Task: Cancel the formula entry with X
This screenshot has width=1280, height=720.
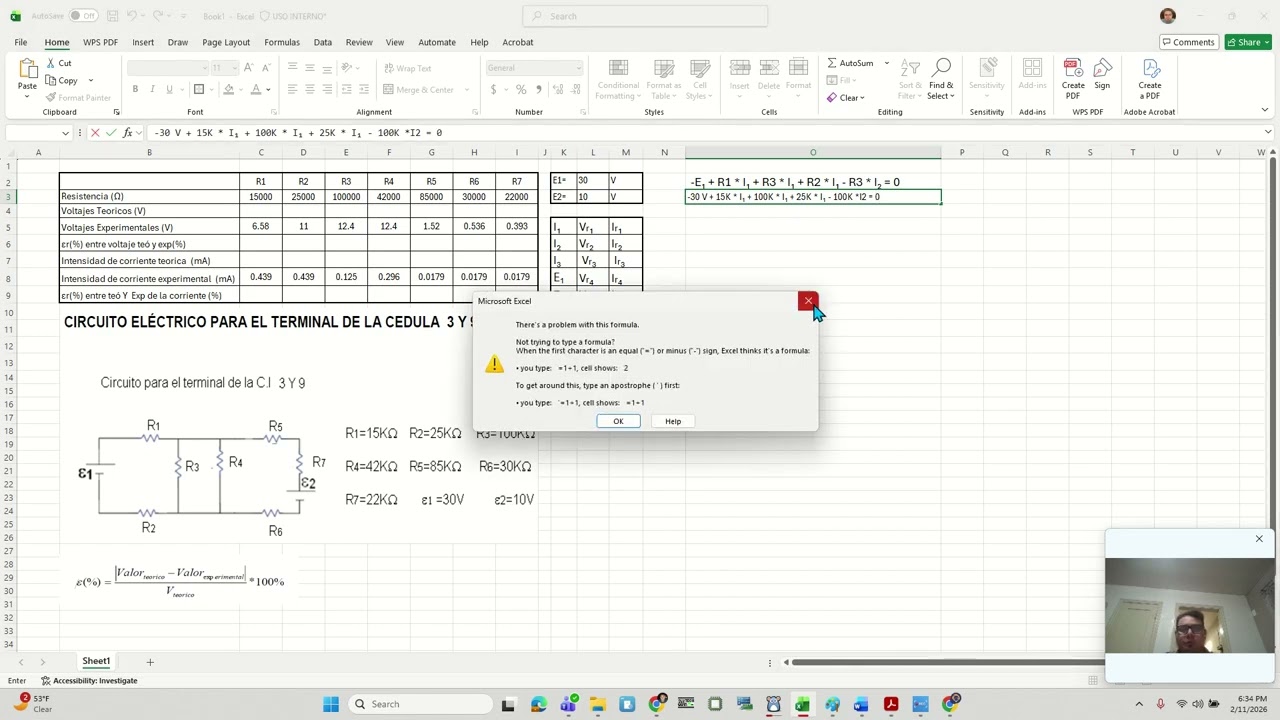Action: point(95,132)
